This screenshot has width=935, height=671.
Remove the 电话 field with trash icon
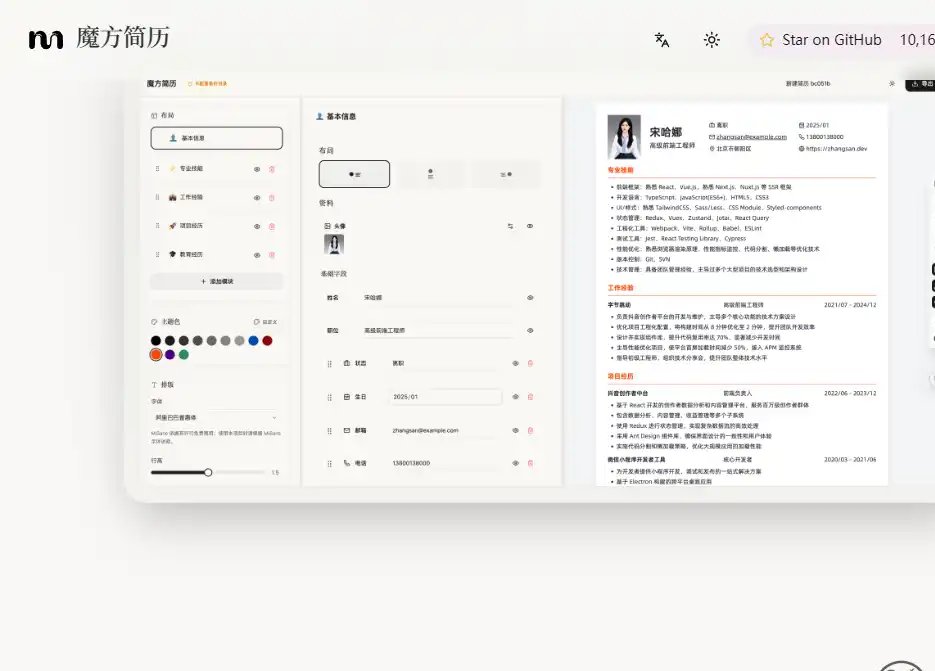(530, 463)
